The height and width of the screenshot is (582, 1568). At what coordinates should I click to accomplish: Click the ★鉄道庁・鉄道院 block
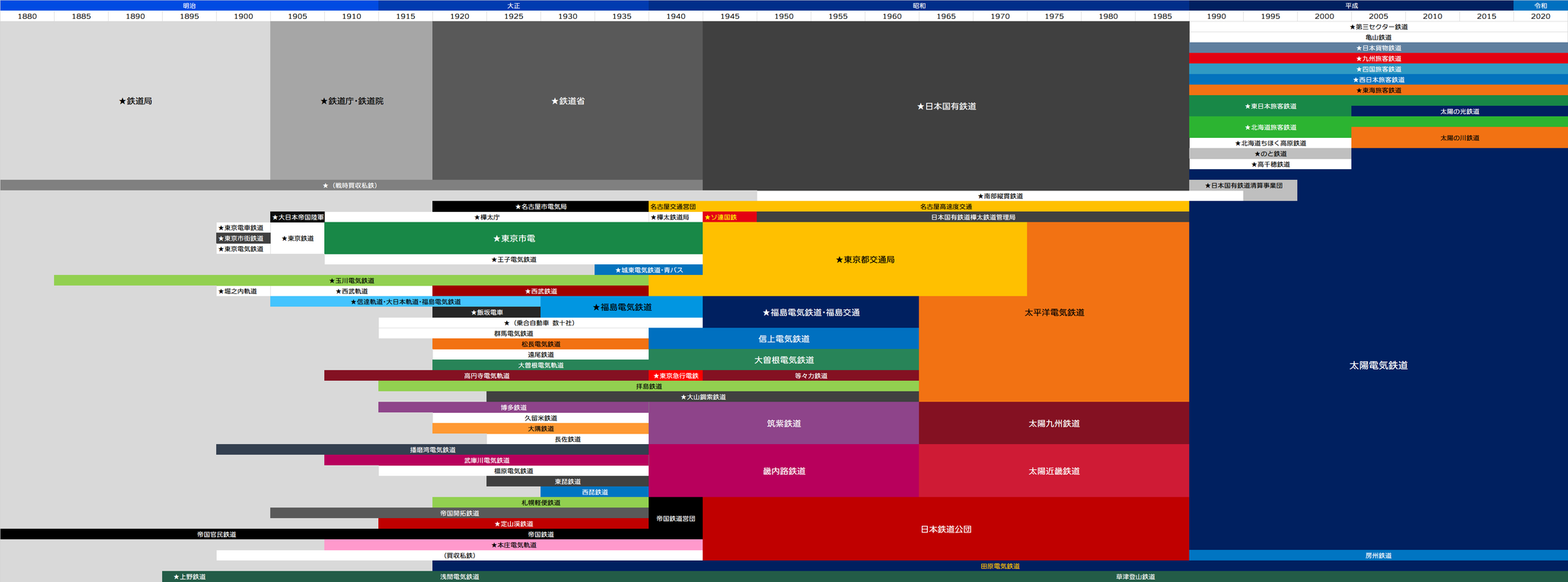pos(351,101)
